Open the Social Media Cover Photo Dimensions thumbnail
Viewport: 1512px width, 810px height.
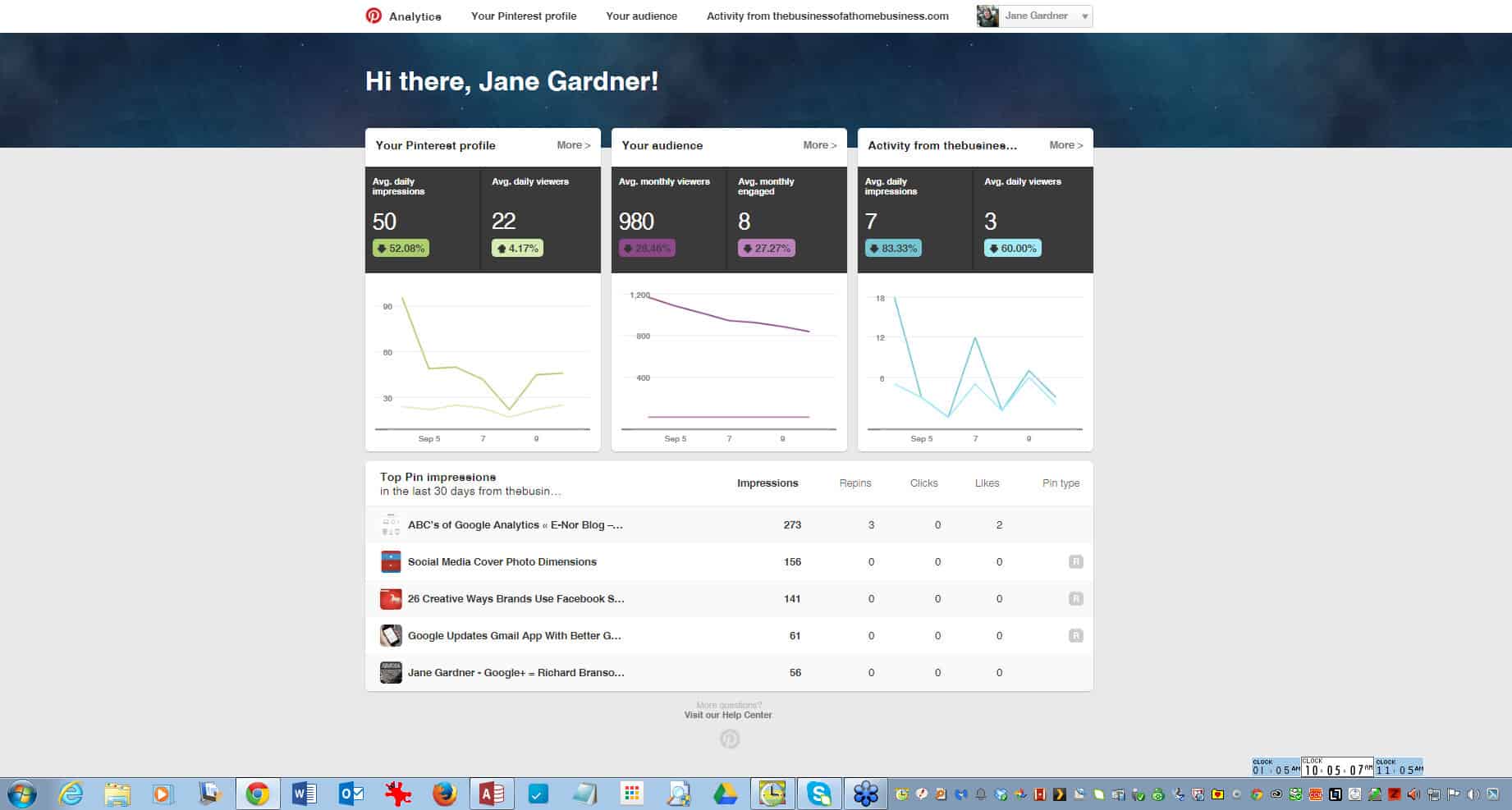391,562
